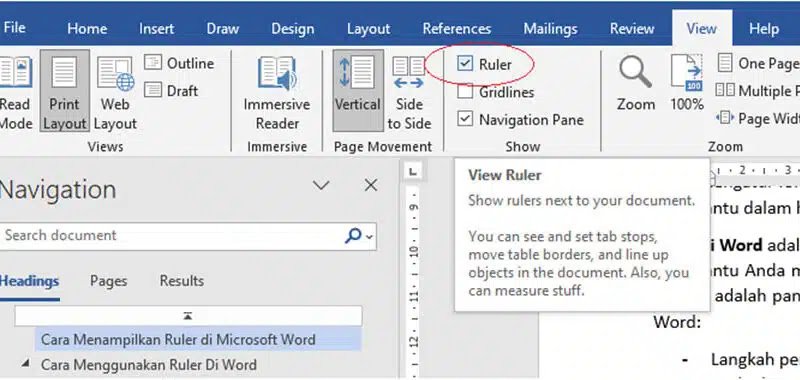Click the search magnifier icon
Screen dimensions: 800x380
pyautogui.click(x=353, y=235)
